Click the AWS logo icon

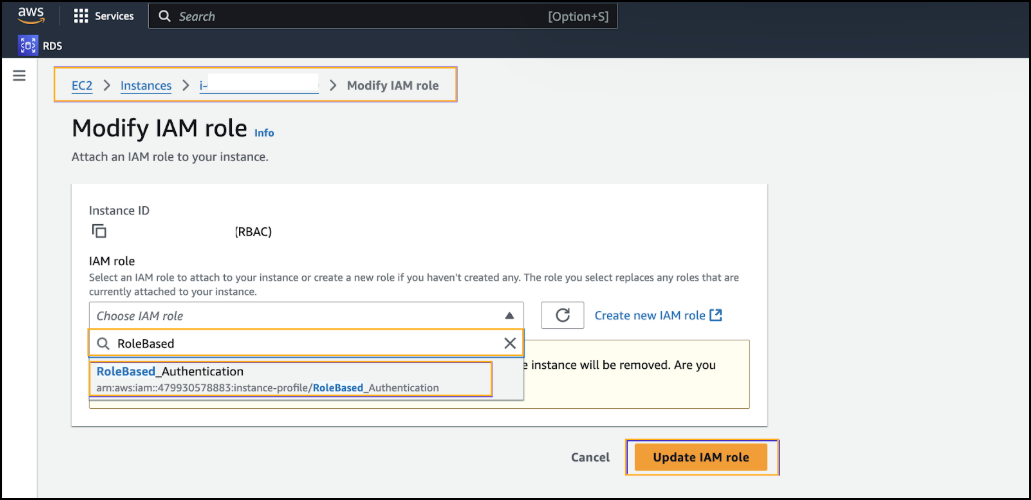[31, 16]
